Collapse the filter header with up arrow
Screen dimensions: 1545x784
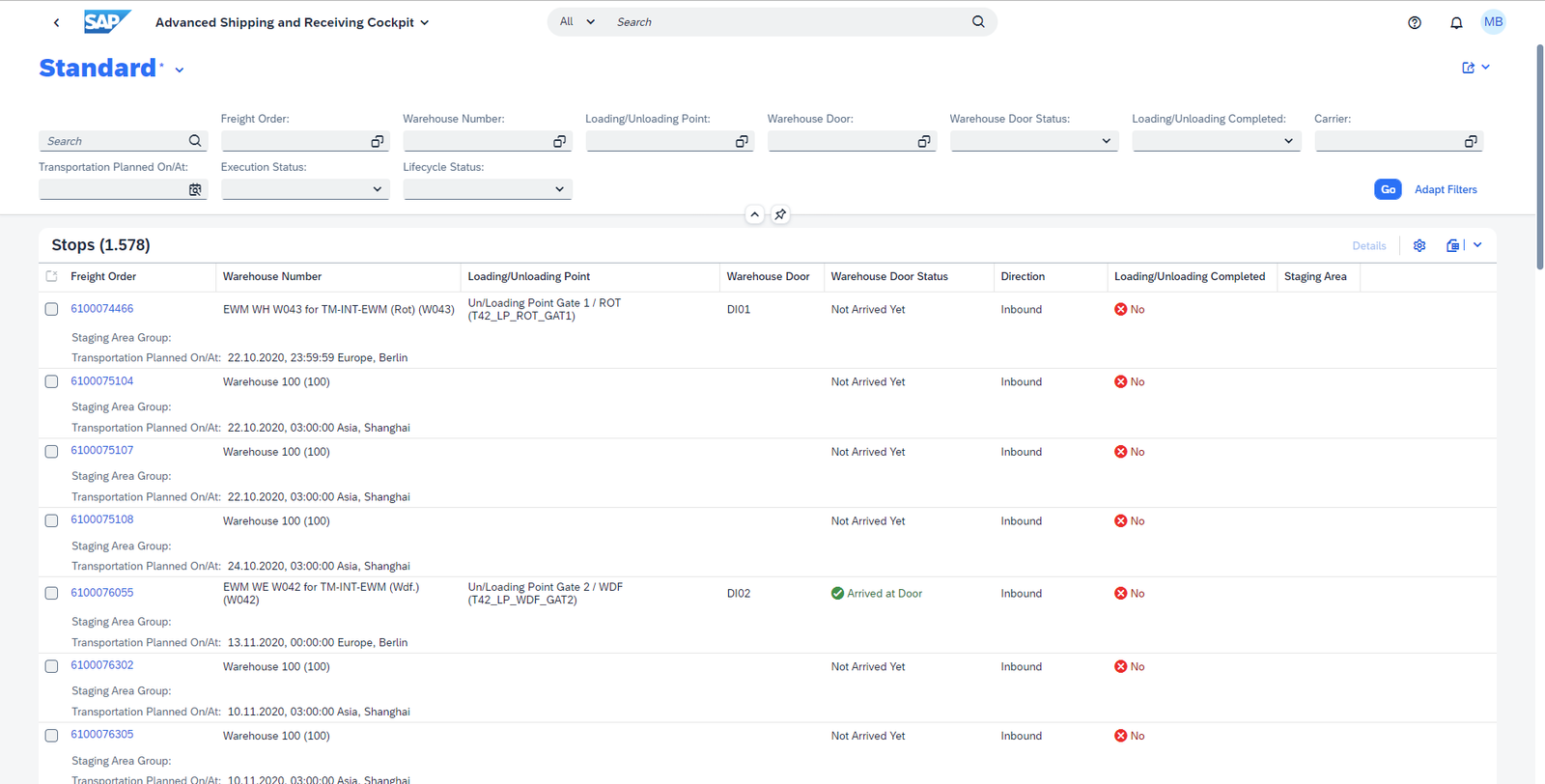754,214
